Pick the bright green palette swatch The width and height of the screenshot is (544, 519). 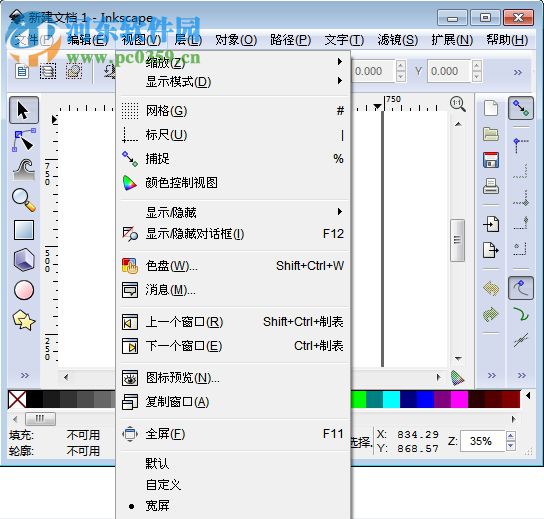click(x=358, y=399)
